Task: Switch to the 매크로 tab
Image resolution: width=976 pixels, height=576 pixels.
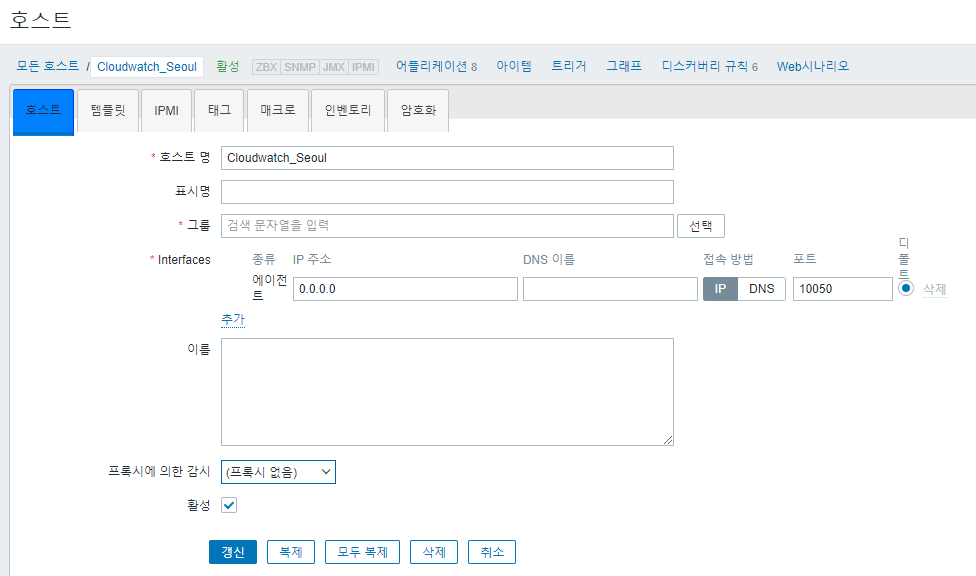Action: coord(278,111)
